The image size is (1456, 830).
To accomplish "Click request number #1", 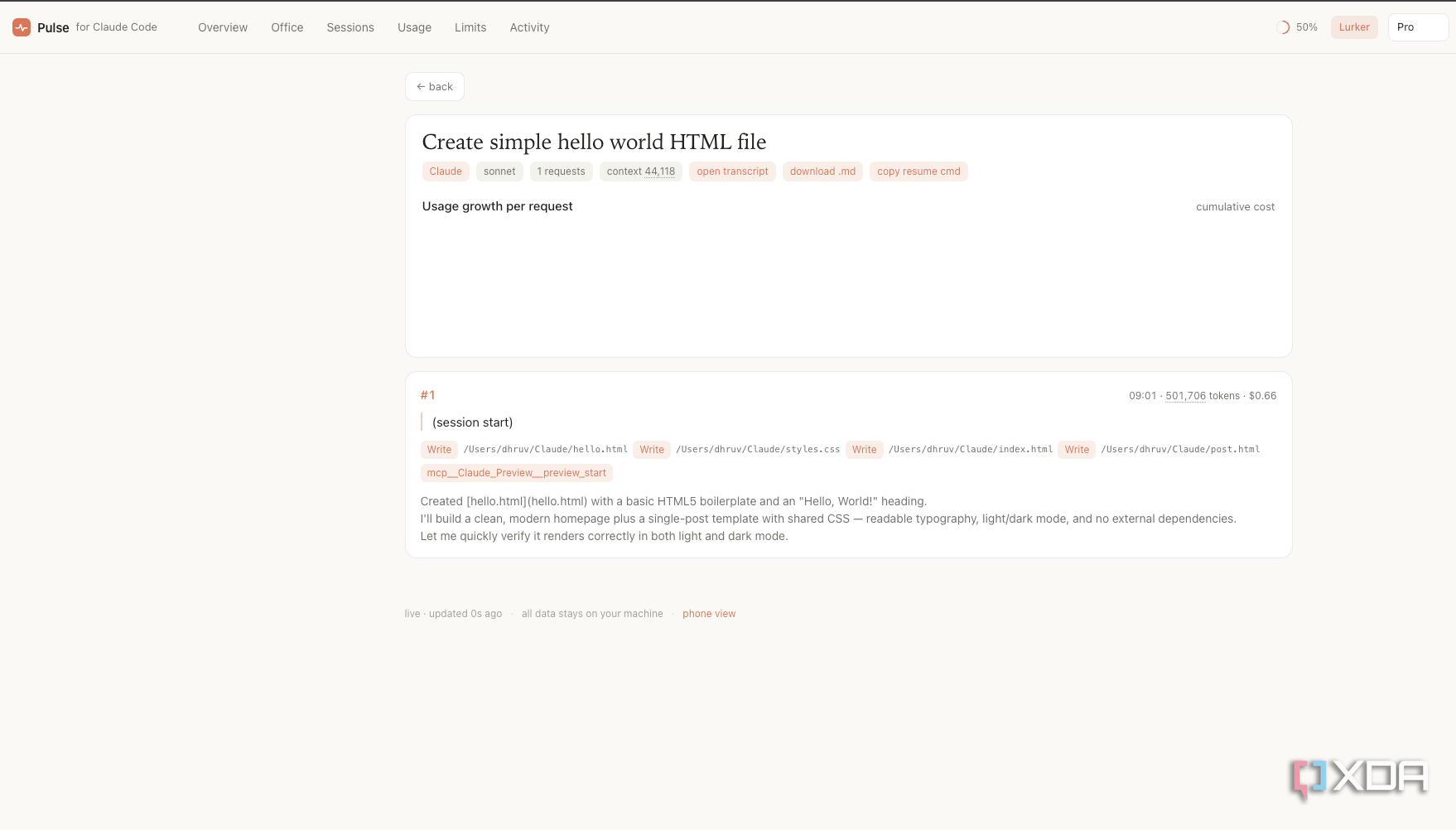I will point(427,395).
